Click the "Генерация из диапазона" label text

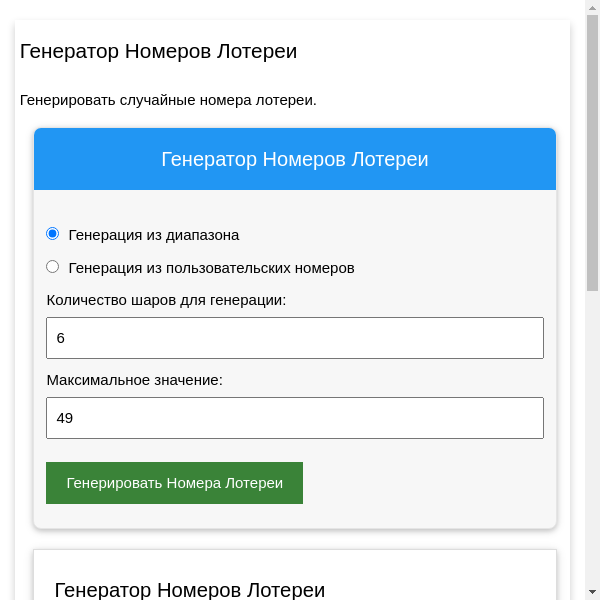153,235
